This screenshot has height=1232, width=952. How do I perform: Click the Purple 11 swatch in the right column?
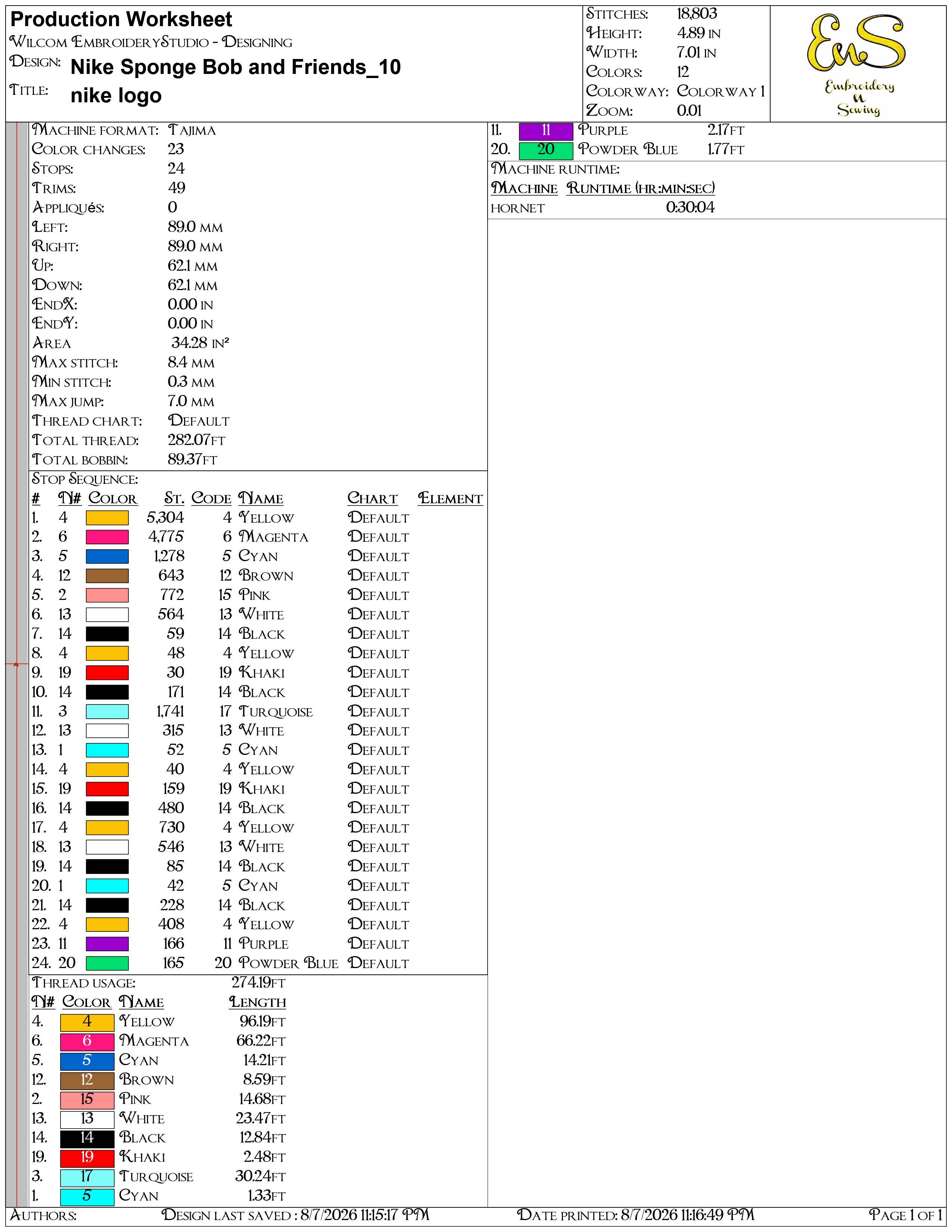[546, 131]
